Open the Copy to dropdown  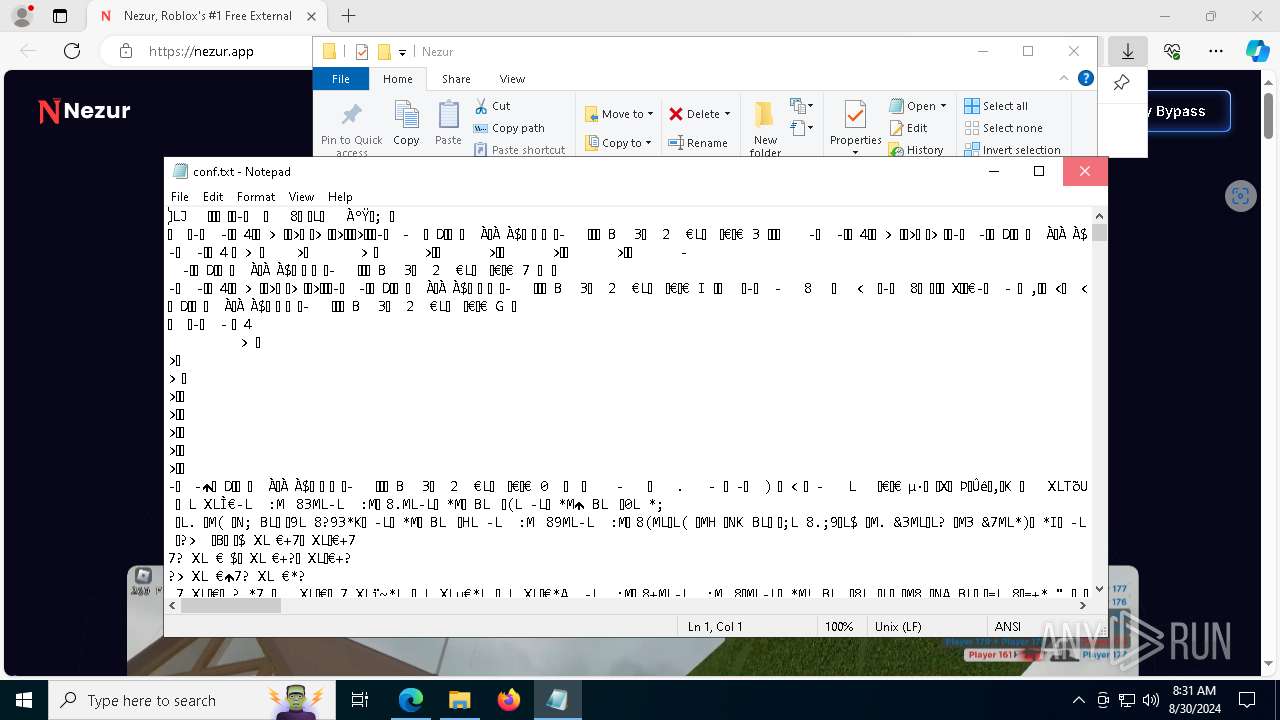tap(619, 143)
